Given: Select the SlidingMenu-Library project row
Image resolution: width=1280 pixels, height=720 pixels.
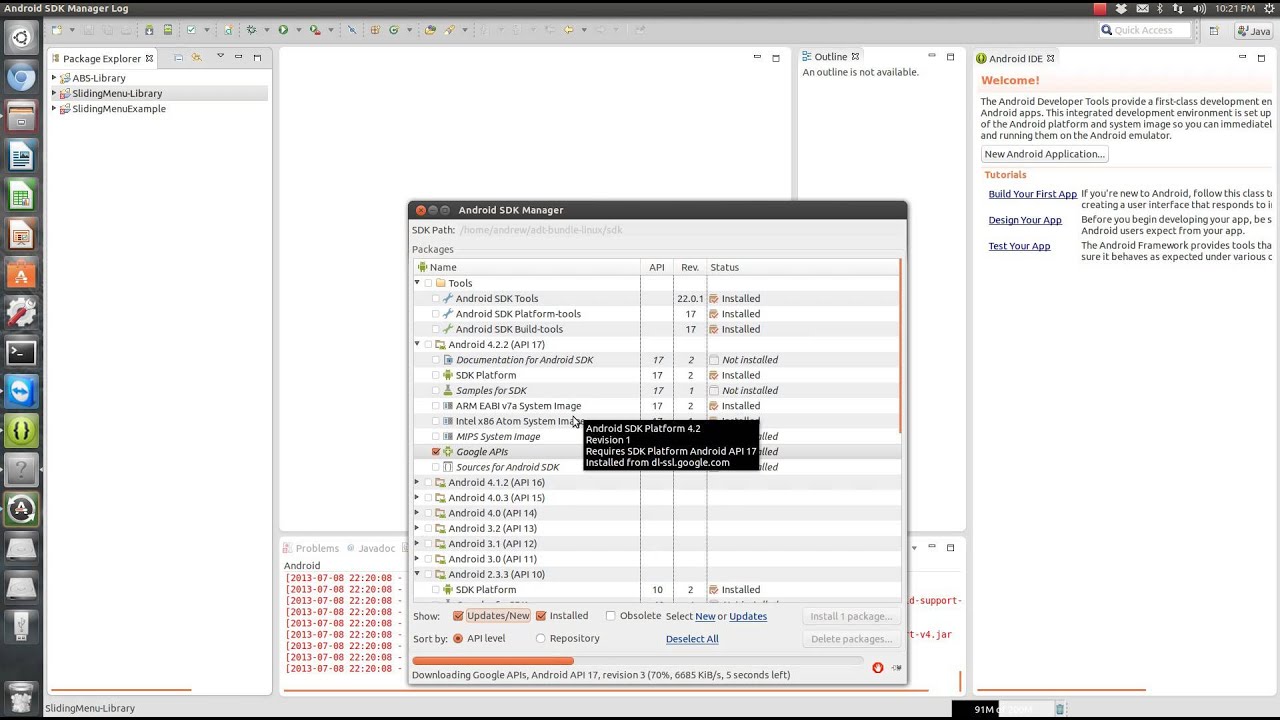Looking at the screenshot, I should click(159, 93).
